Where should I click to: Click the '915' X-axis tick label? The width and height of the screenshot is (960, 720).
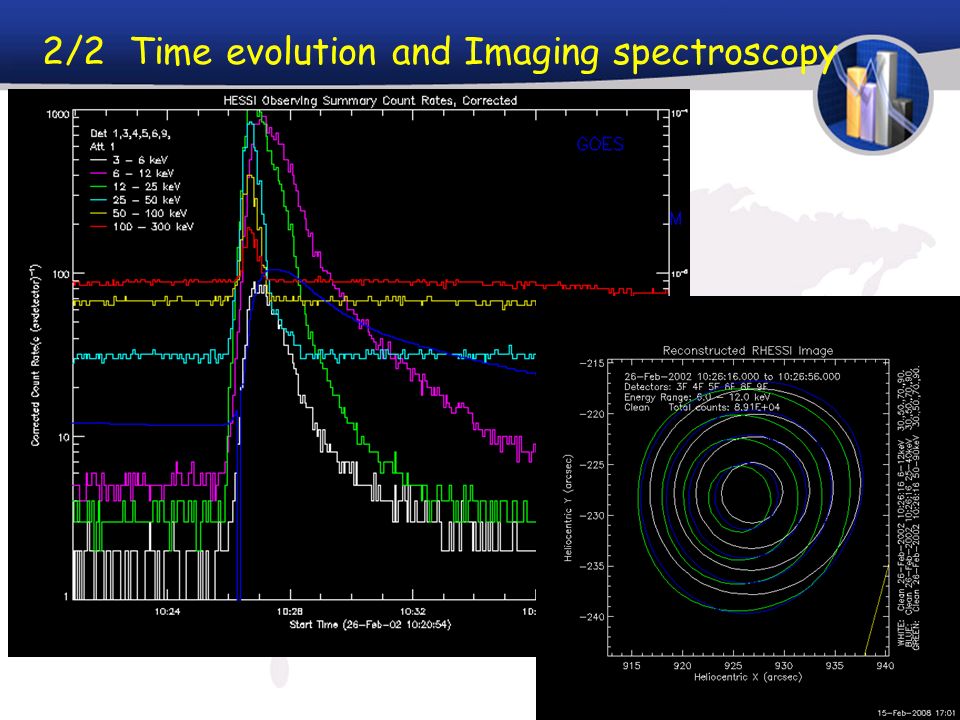pyautogui.click(x=631, y=666)
